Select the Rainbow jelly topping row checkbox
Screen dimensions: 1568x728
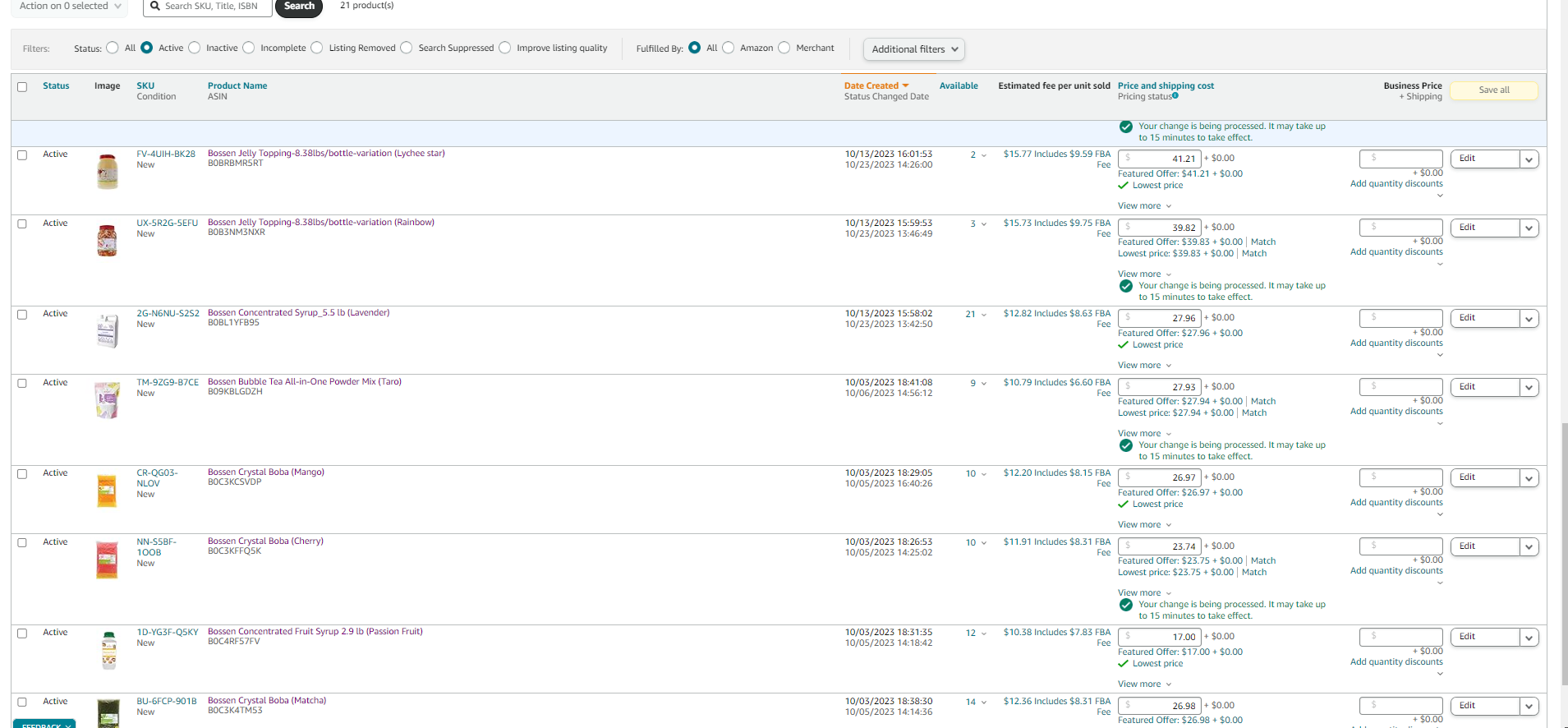click(x=22, y=224)
